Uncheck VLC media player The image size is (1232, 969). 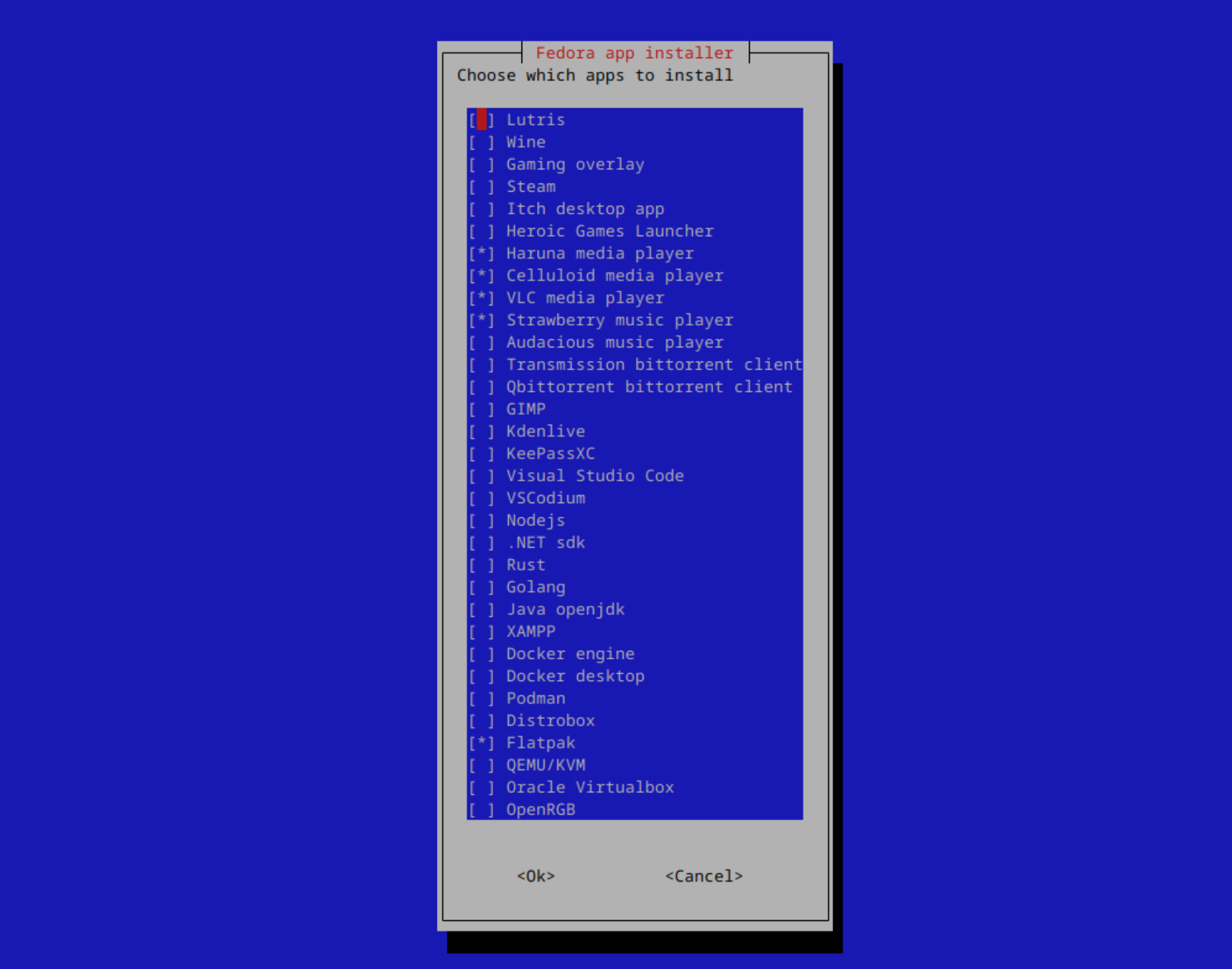[482, 298]
